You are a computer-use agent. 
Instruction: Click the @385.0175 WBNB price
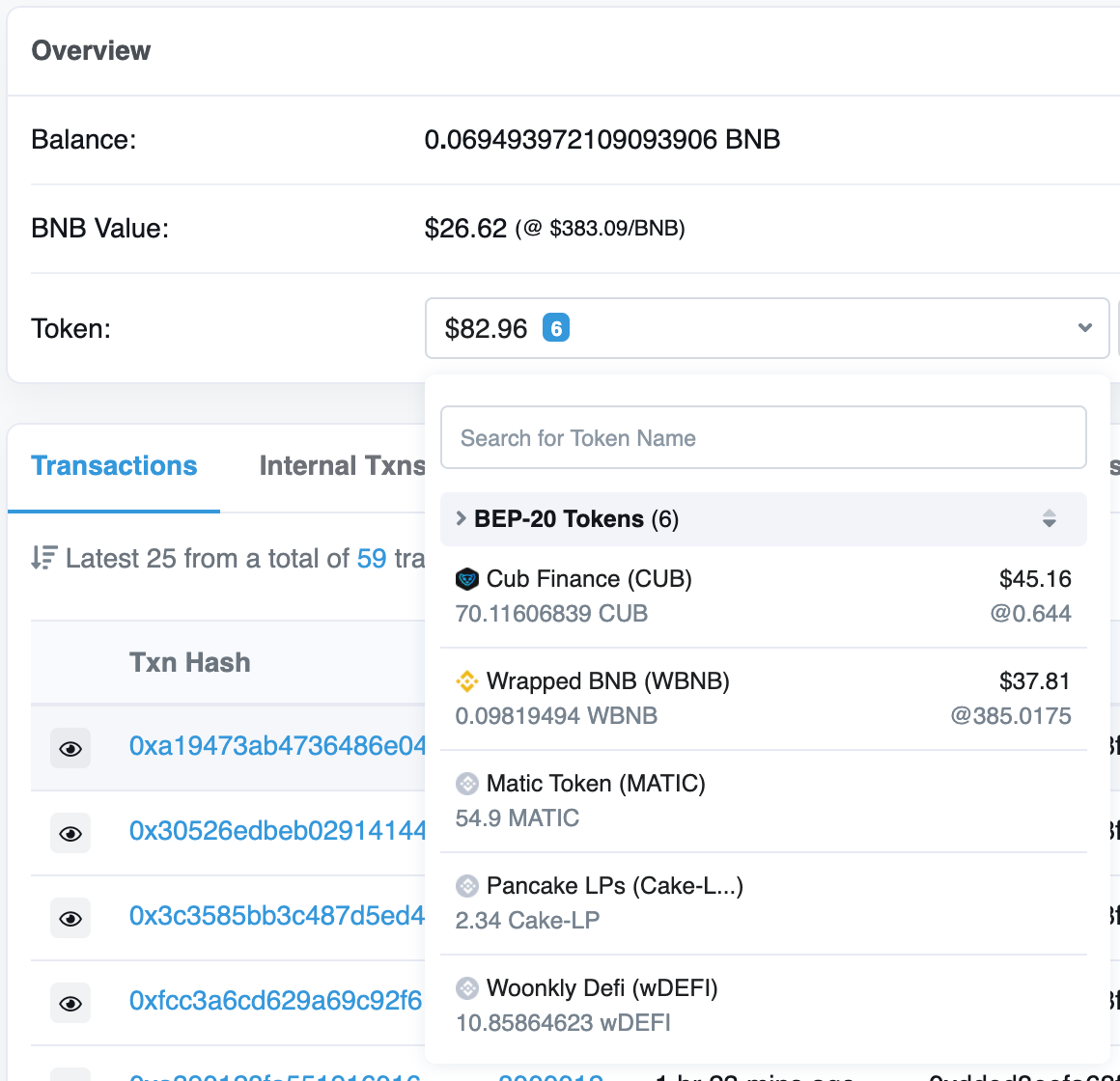point(1011,715)
